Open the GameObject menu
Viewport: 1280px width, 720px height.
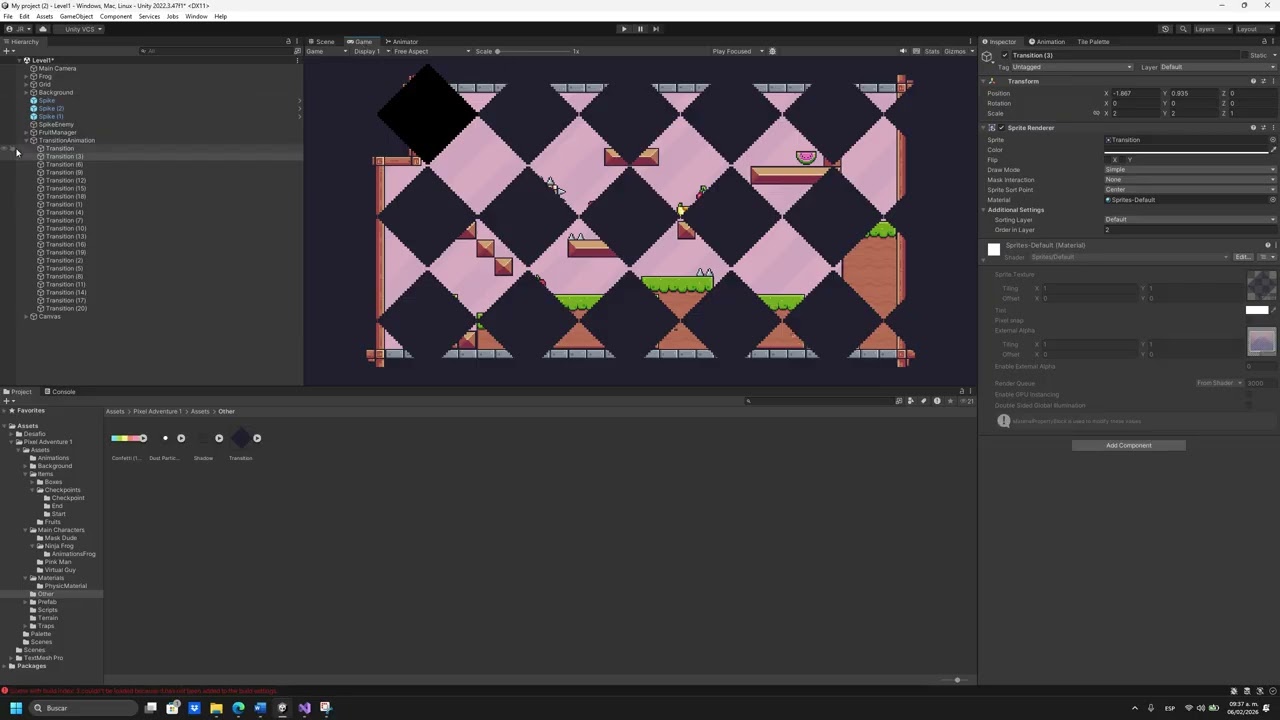click(76, 17)
